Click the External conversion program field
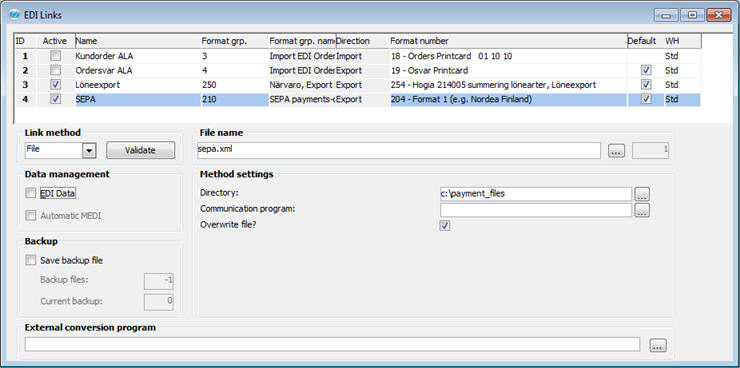 click(332, 344)
